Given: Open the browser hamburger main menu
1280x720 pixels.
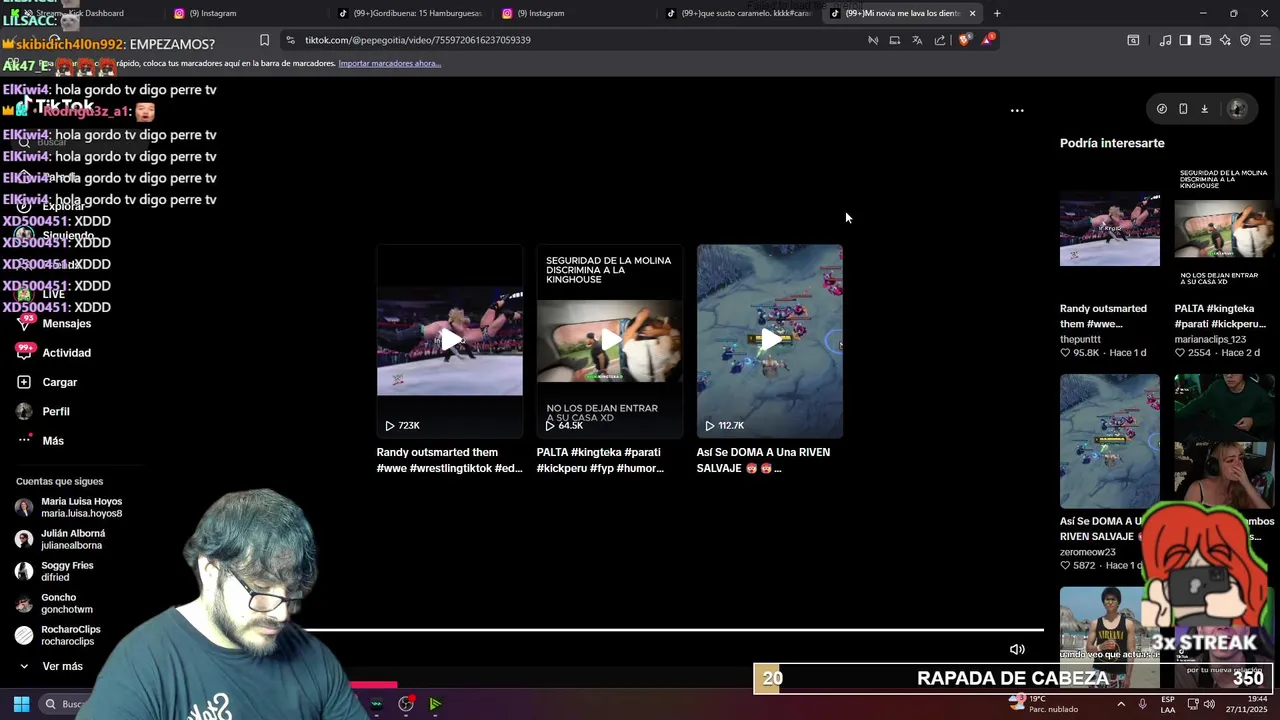Looking at the screenshot, I should tap(1265, 40).
